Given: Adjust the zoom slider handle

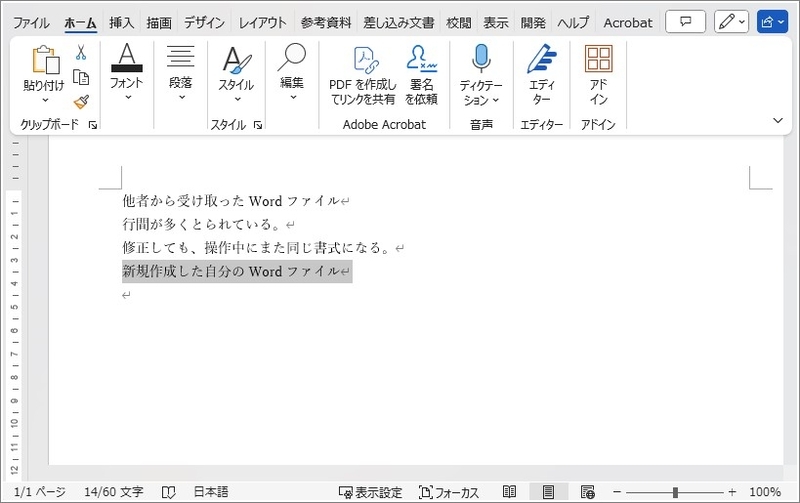Looking at the screenshot, I should 675,492.
